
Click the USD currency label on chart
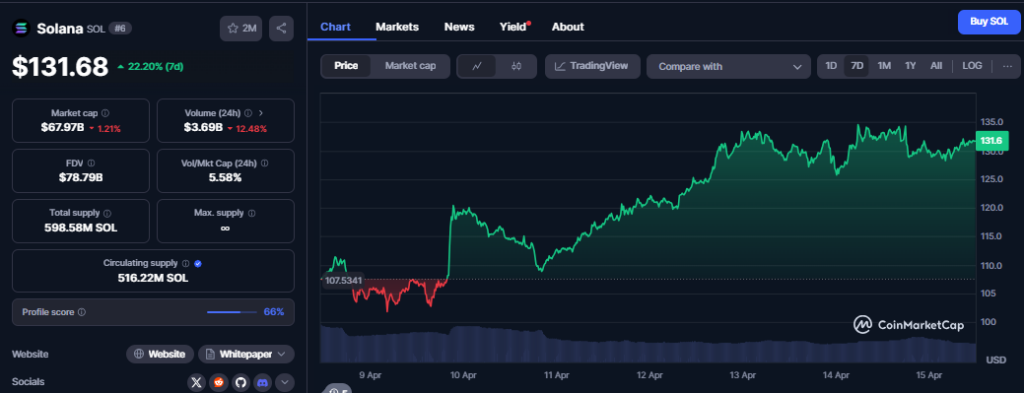pos(996,360)
